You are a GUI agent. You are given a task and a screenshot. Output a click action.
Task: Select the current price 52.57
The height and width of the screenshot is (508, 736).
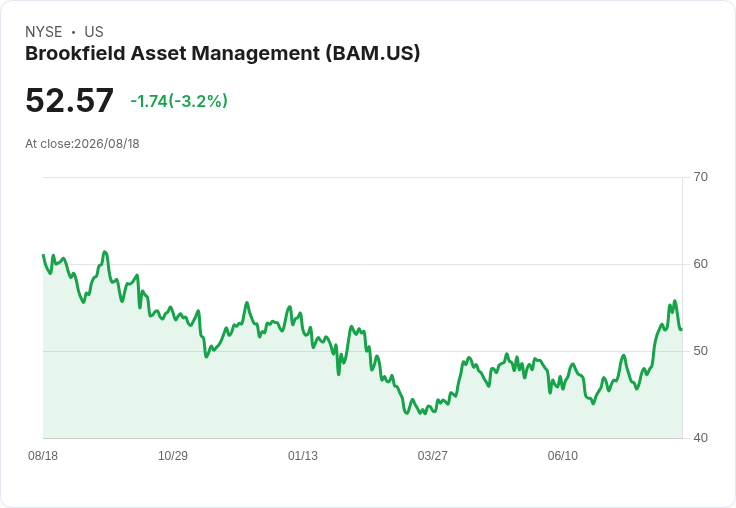tap(69, 100)
